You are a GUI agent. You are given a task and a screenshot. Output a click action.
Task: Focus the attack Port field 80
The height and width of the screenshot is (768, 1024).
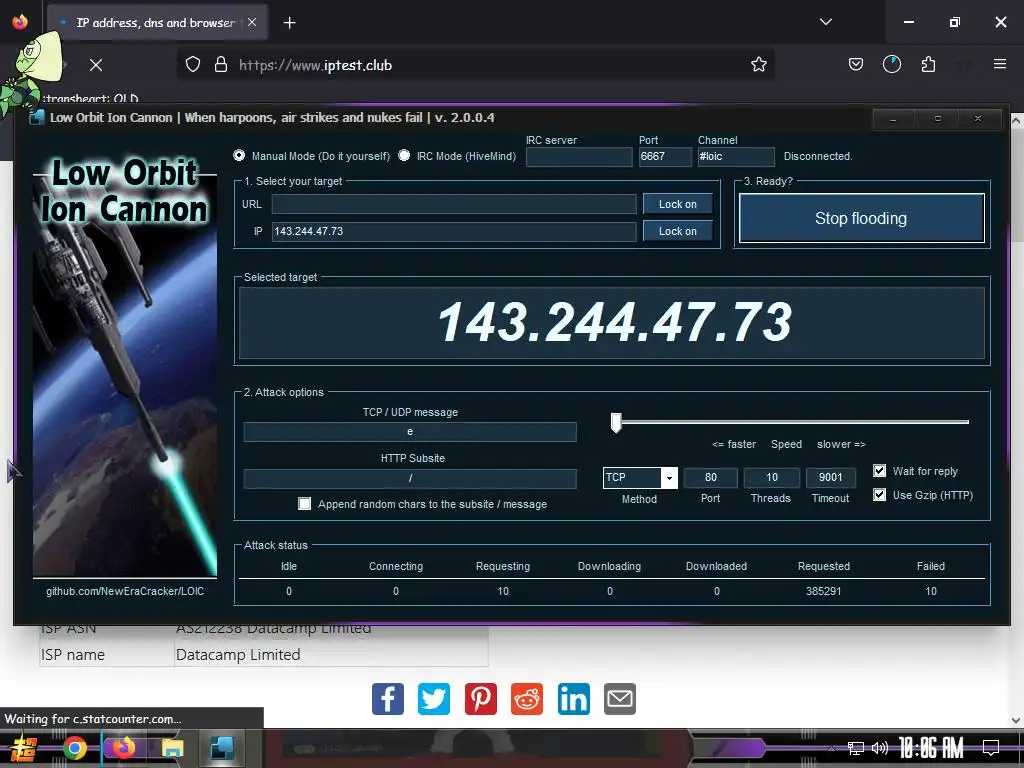point(711,477)
